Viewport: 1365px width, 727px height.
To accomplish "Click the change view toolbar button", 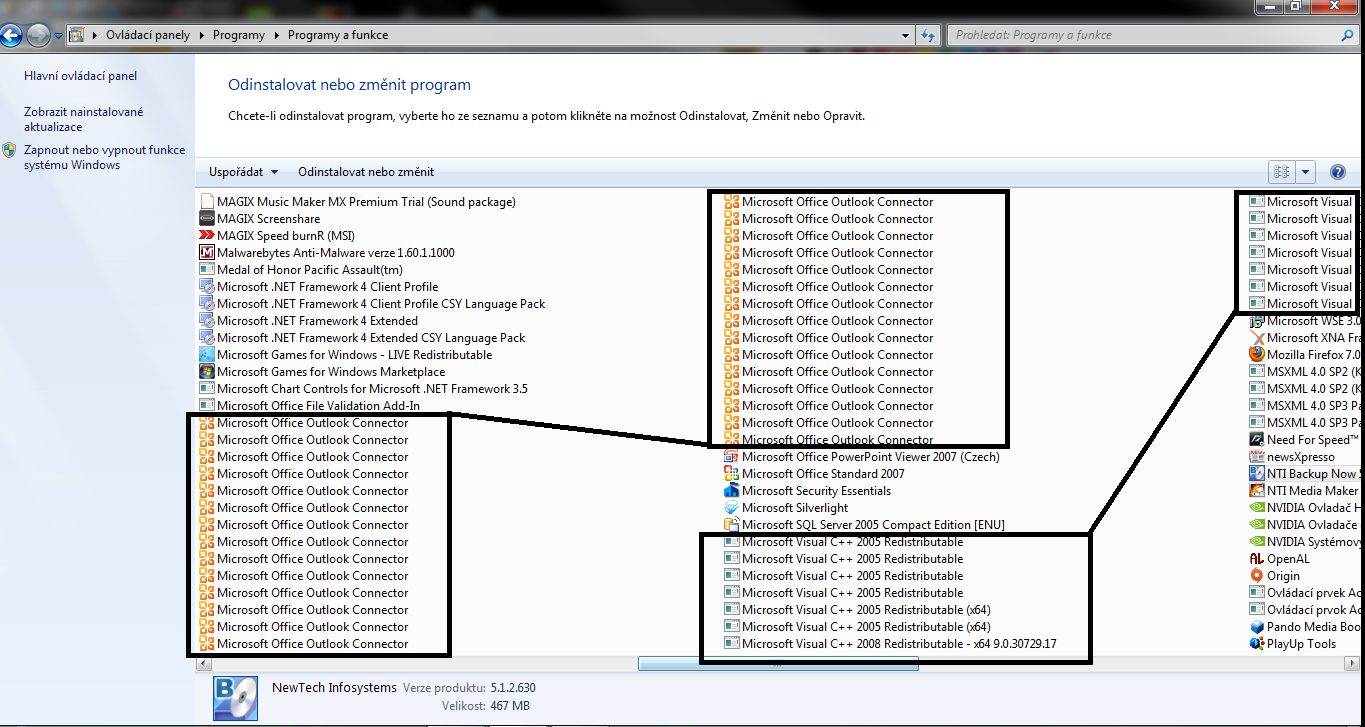I will pyautogui.click(x=1282, y=172).
